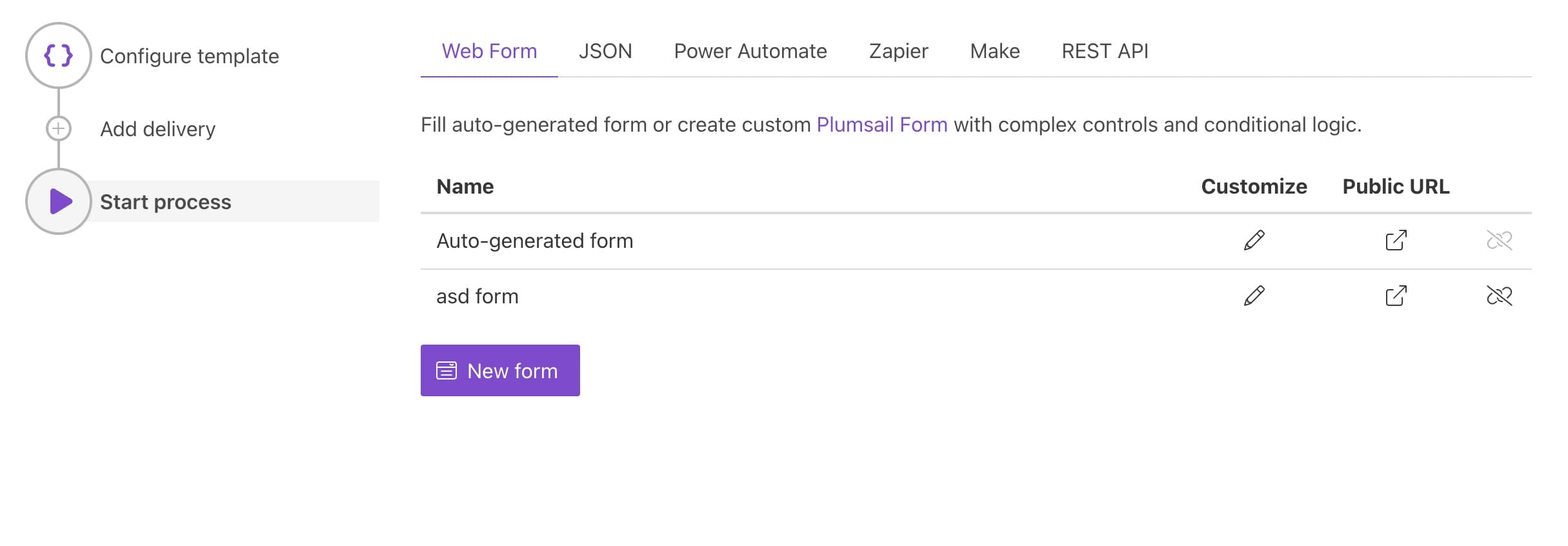Go to the Make tab
This screenshot has height=546, width=1568.
[994, 51]
